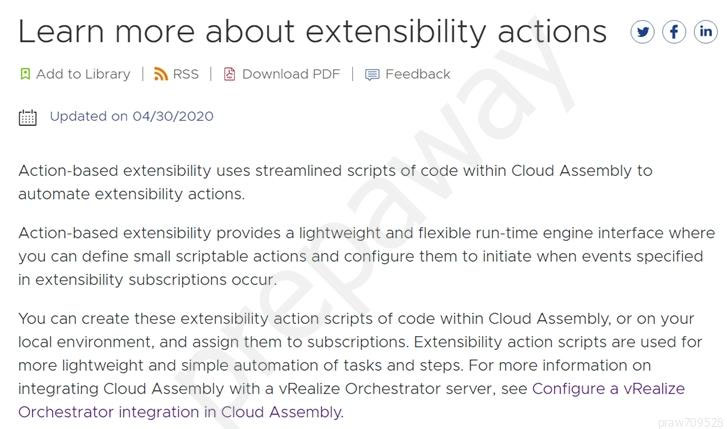This screenshot has width=727, height=429.
Task: Click the Download PDF document icon
Action: tap(230, 74)
